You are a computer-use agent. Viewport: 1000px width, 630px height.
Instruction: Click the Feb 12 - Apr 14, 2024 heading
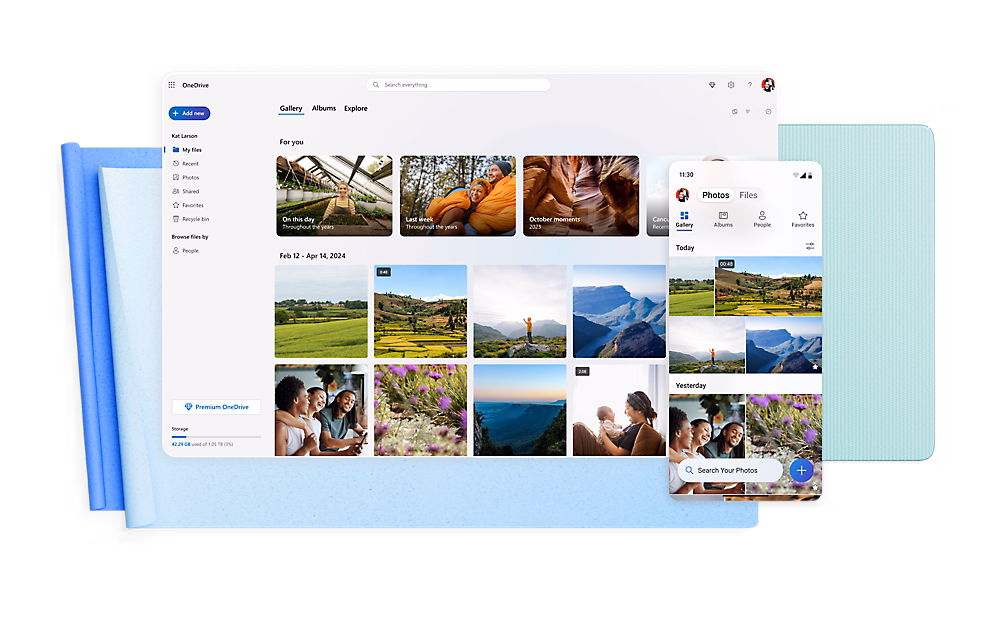(312, 256)
